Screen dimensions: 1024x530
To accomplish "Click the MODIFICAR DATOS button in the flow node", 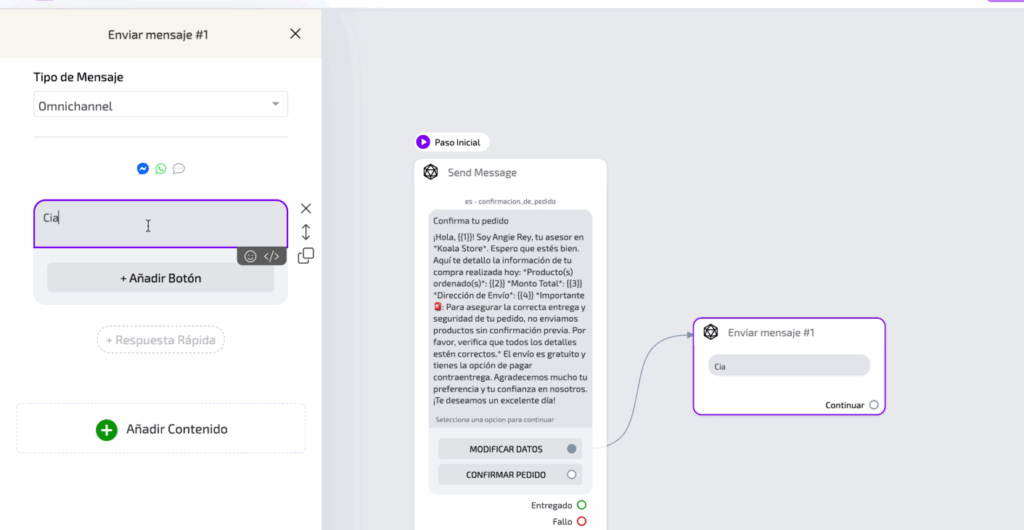I will click(509, 449).
